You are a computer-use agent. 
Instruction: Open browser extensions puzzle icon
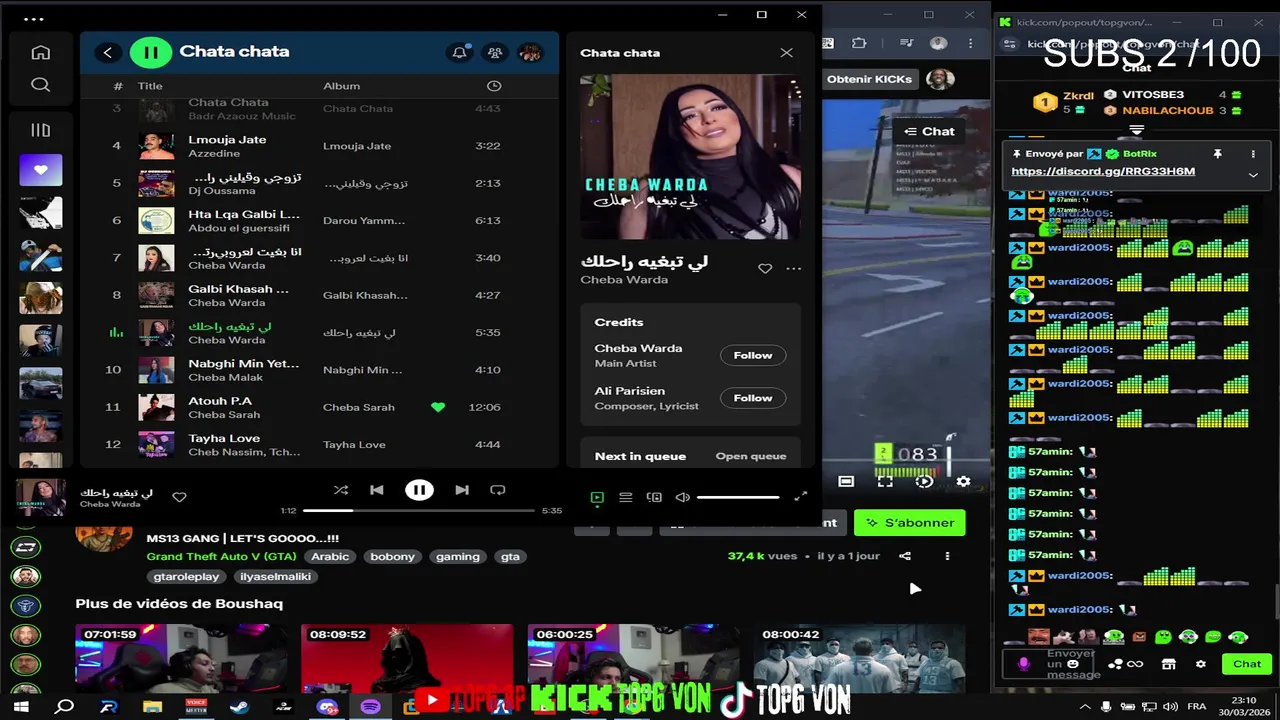click(x=859, y=44)
